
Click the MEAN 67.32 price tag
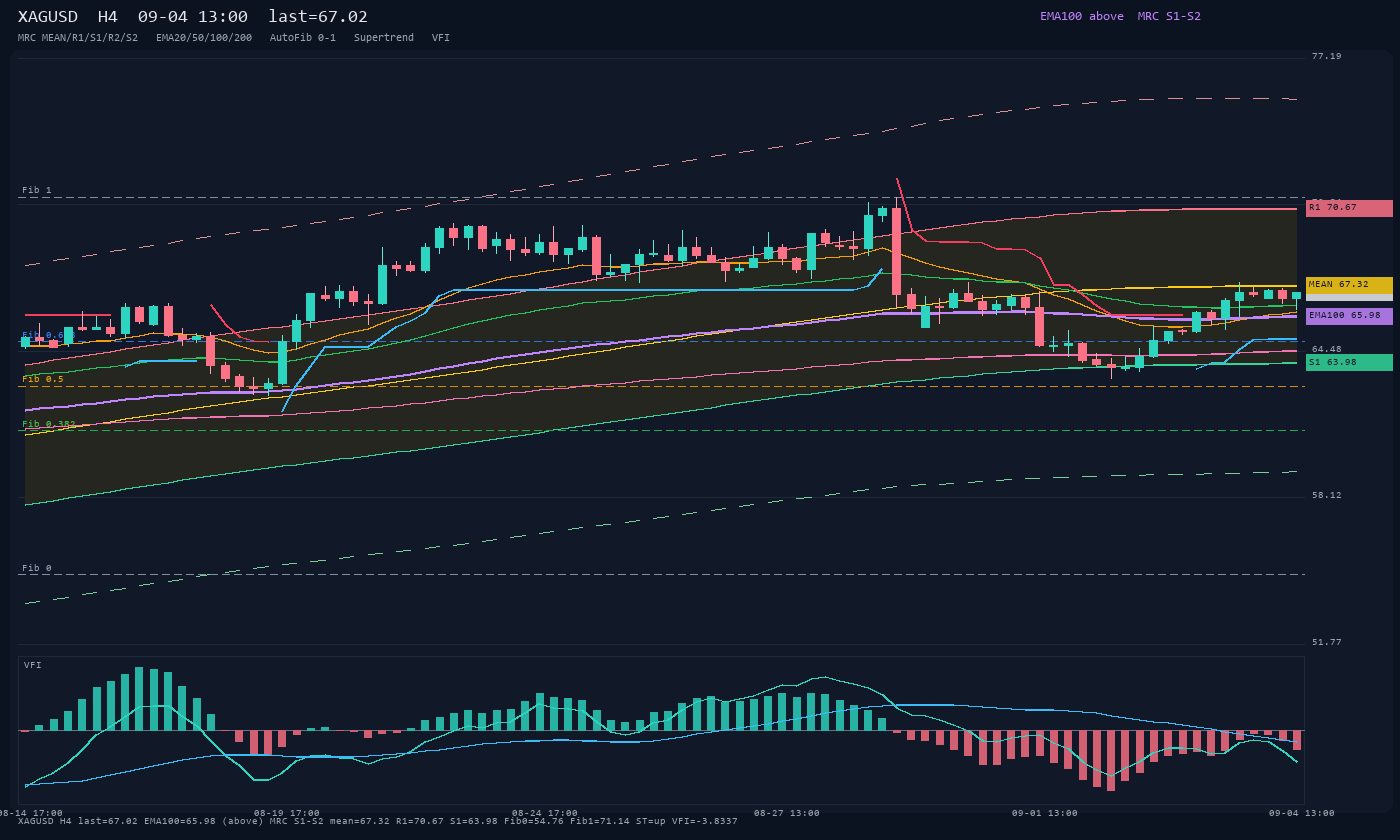1349,285
